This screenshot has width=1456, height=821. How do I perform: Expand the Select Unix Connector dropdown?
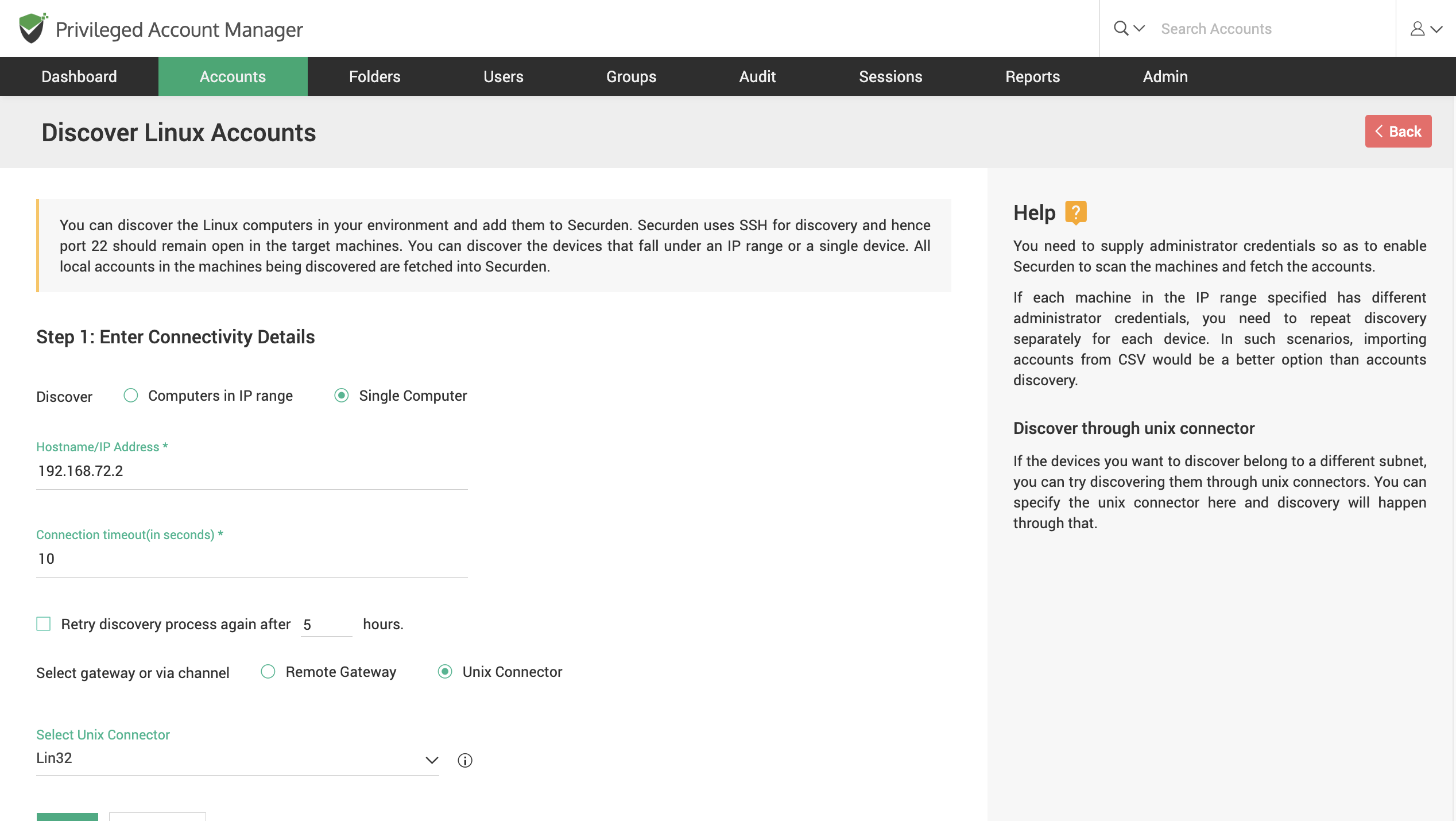tap(238, 759)
